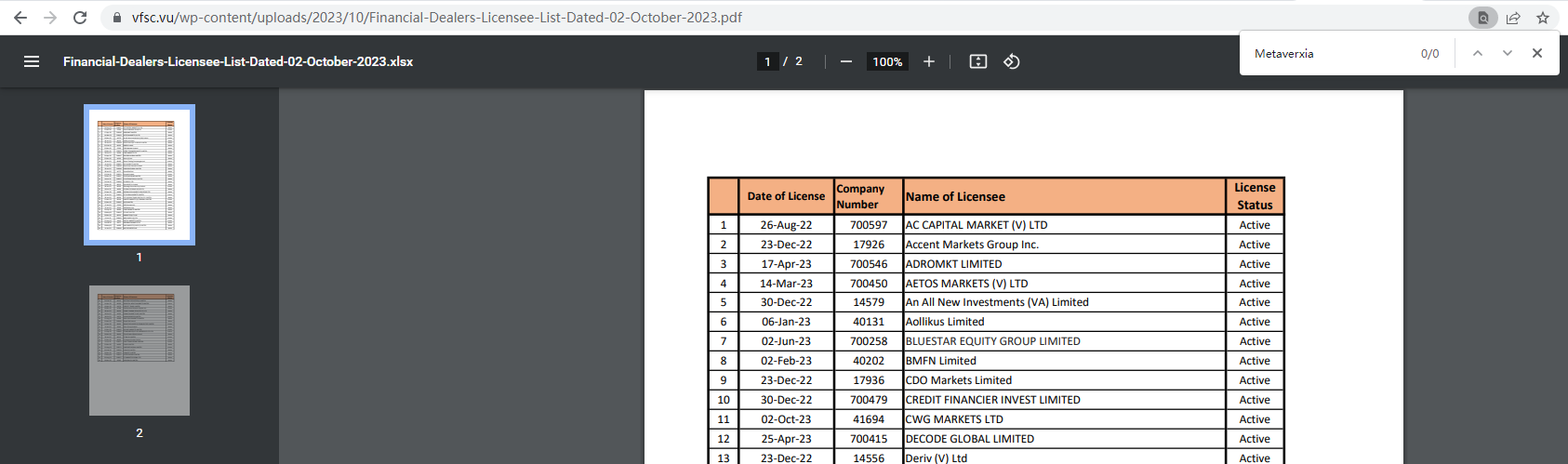Reload the PDF page
Image resolution: width=1568 pixels, height=464 pixels.
click(x=80, y=18)
